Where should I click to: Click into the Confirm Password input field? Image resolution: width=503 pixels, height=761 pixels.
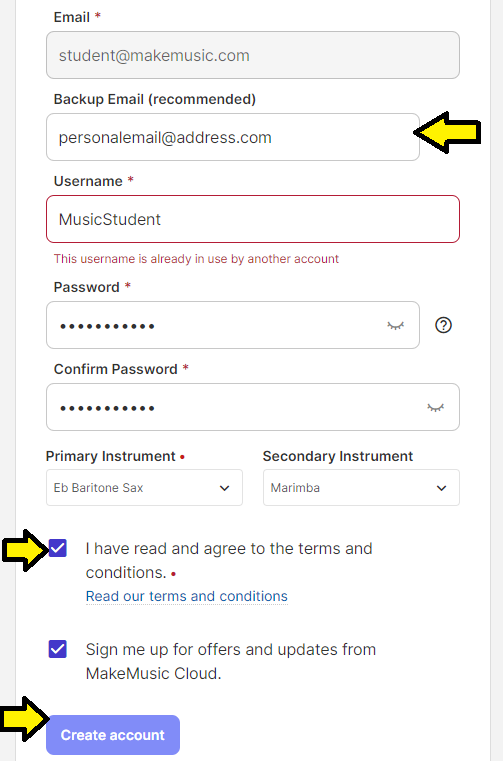[x=253, y=407]
